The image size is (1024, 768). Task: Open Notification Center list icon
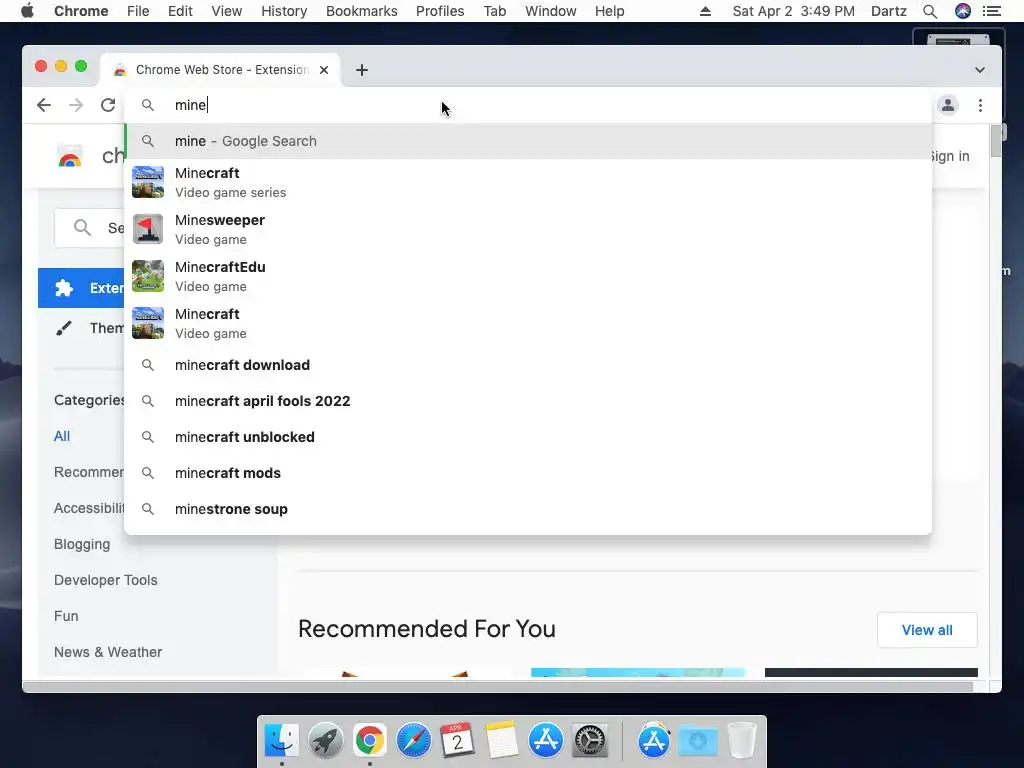click(x=992, y=11)
